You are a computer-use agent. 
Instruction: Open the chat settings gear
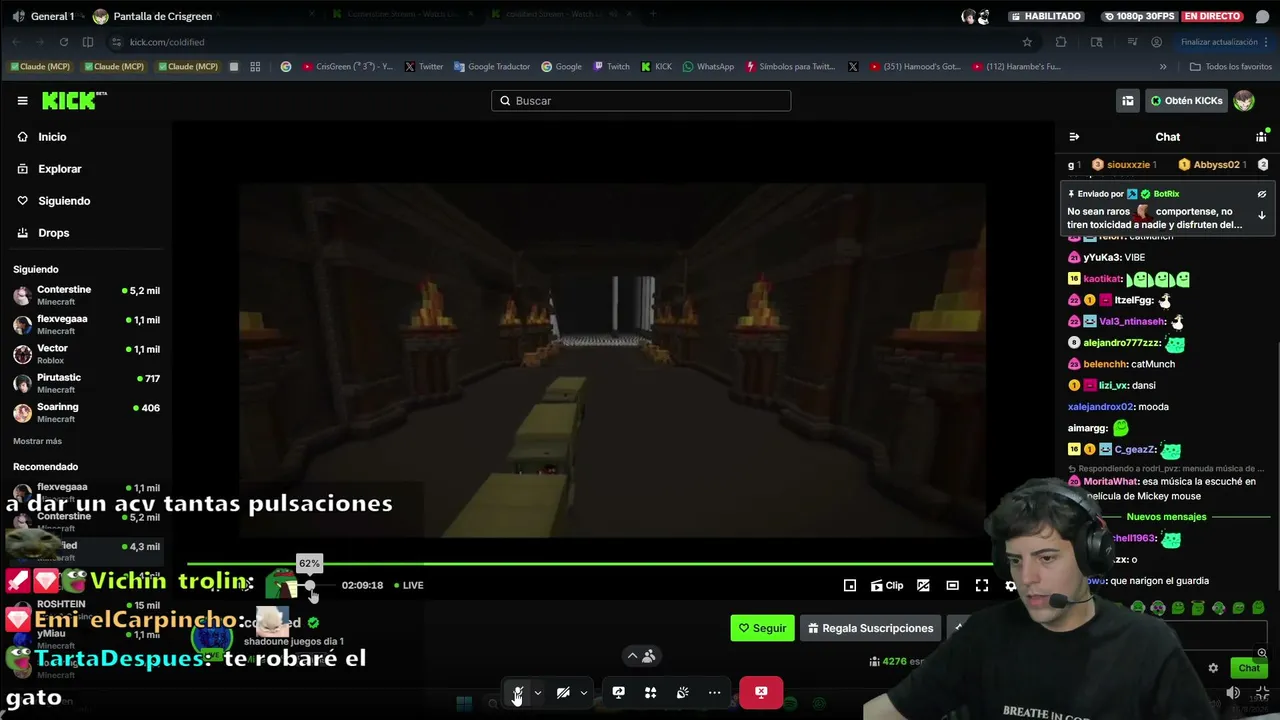tap(1213, 668)
